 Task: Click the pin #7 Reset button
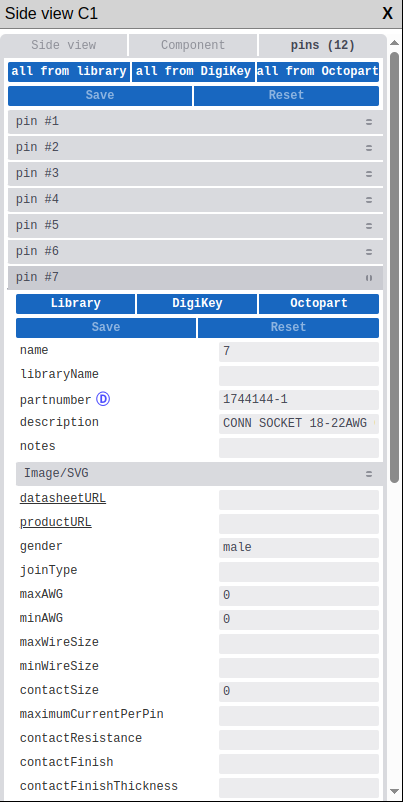pyautogui.click(x=288, y=328)
